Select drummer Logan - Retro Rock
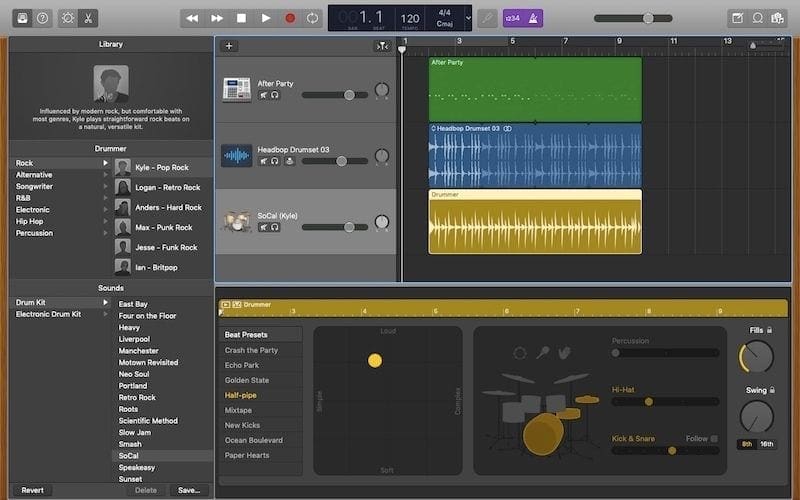This screenshot has height=500, width=800. [x=163, y=187]
